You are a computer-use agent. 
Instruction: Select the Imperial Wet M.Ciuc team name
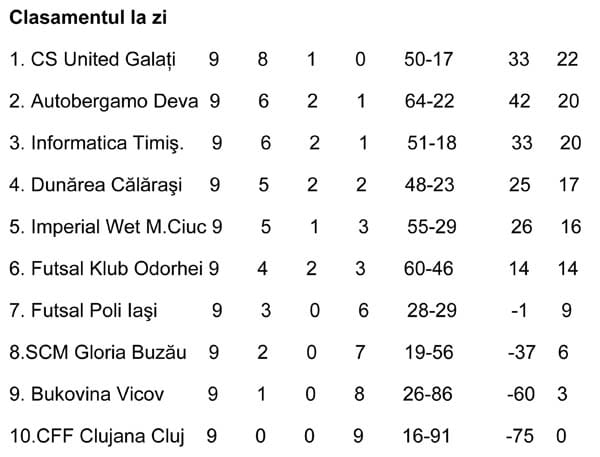114,227
